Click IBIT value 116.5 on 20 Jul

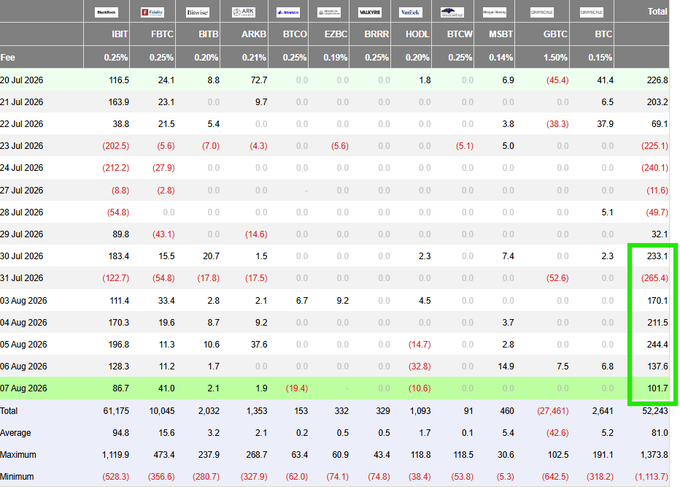click(x=119, y=80)
